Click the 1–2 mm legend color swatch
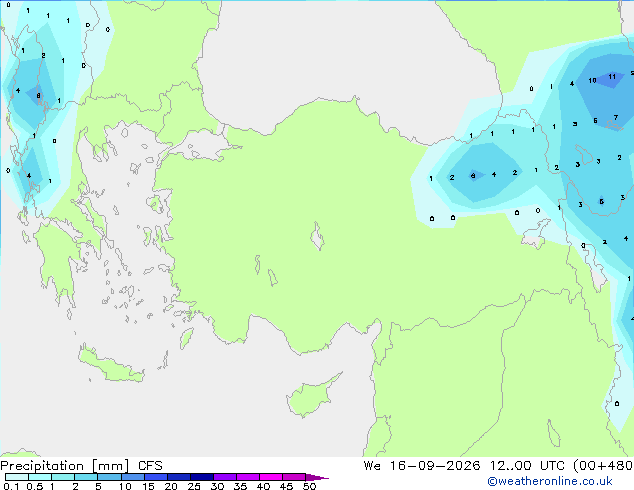The image size is (634, 490). [63, 477]
